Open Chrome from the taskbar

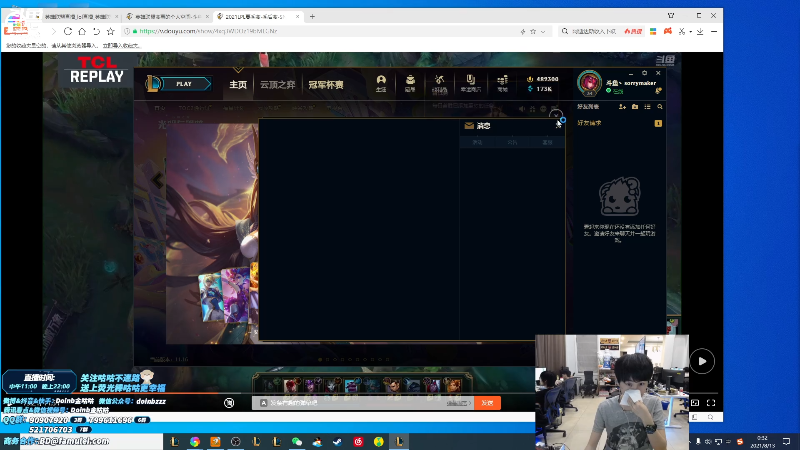coord(195,441)
